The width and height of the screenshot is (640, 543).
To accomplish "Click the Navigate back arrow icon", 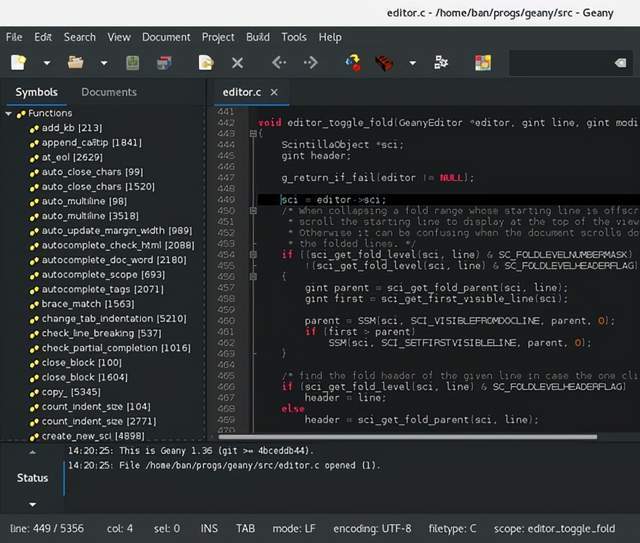I will (279, 63).
